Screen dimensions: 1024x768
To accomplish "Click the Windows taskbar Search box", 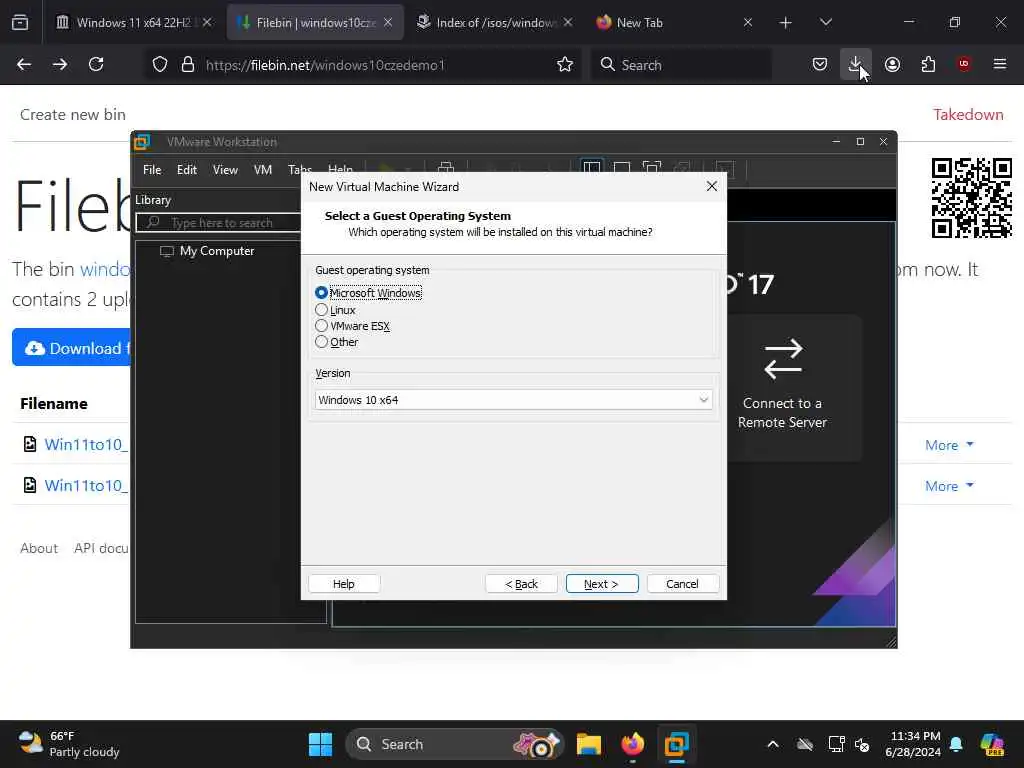I will 455,744.
